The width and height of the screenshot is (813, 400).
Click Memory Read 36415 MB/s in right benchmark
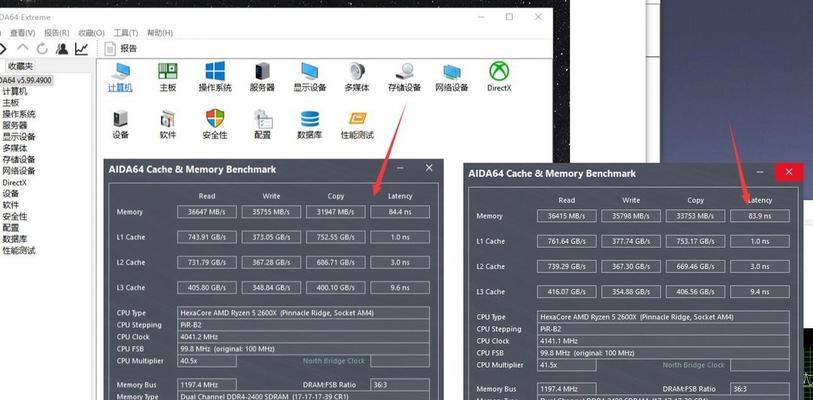tap(567, 216)
